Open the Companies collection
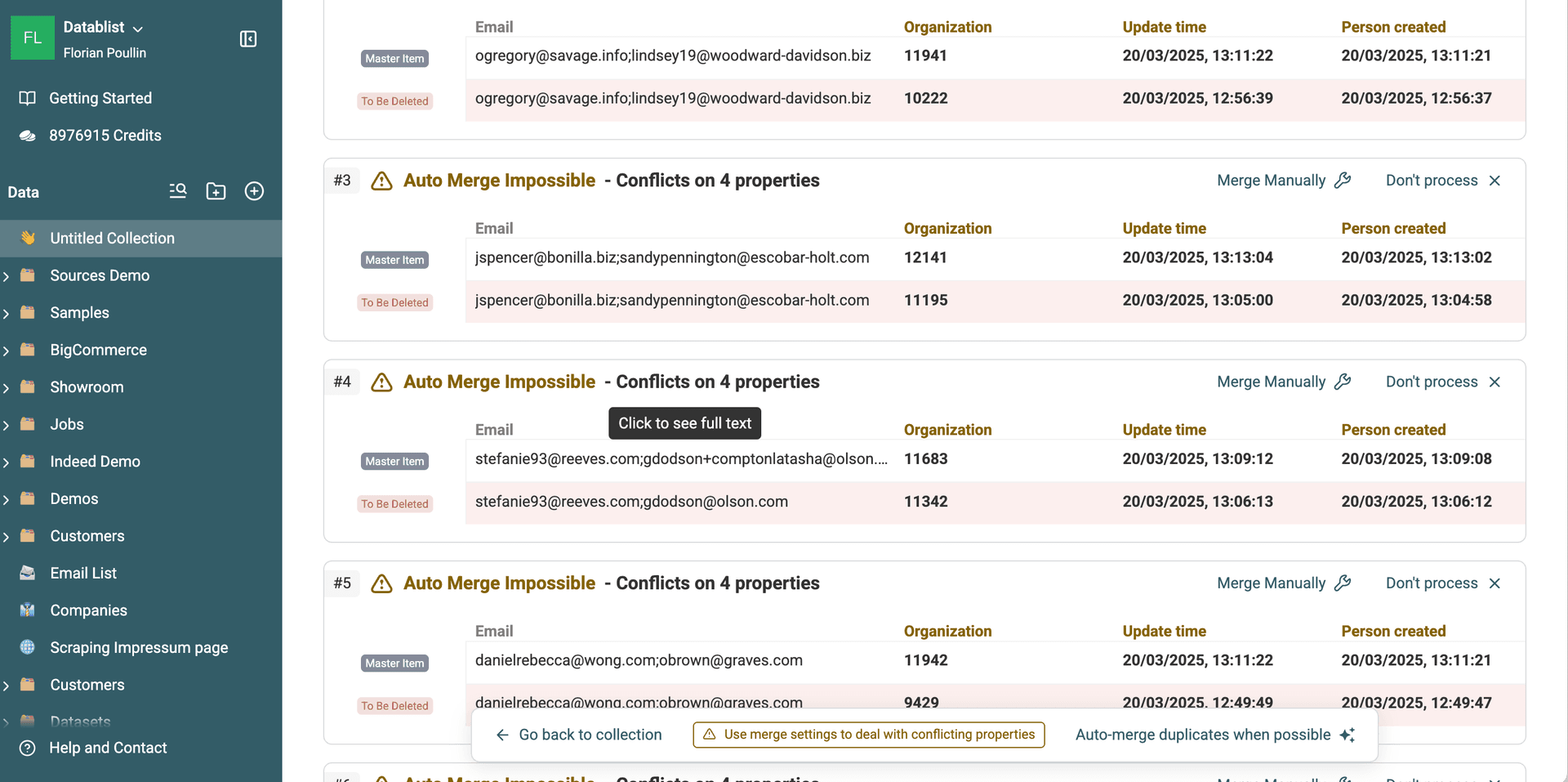The image size is (1568, 782). point(89,610)
